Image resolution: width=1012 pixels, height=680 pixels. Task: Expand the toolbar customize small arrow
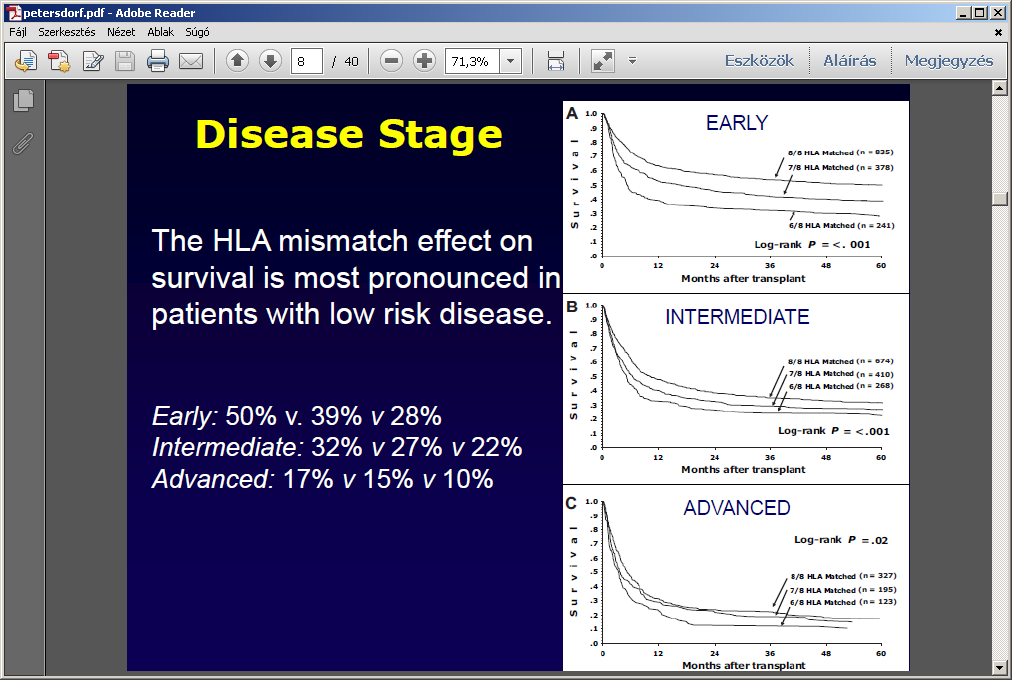pos(632,61)
